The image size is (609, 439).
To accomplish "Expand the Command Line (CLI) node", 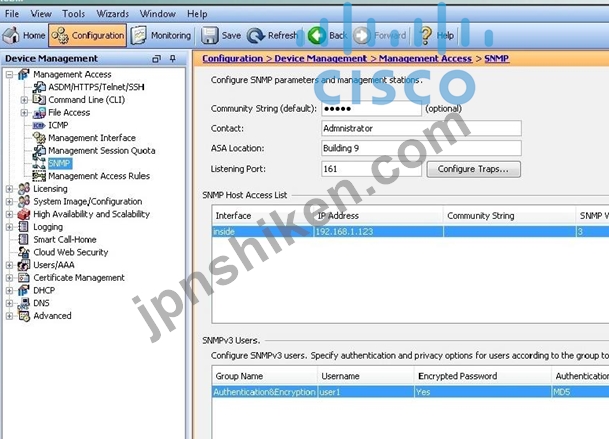I will coord(24,100).
